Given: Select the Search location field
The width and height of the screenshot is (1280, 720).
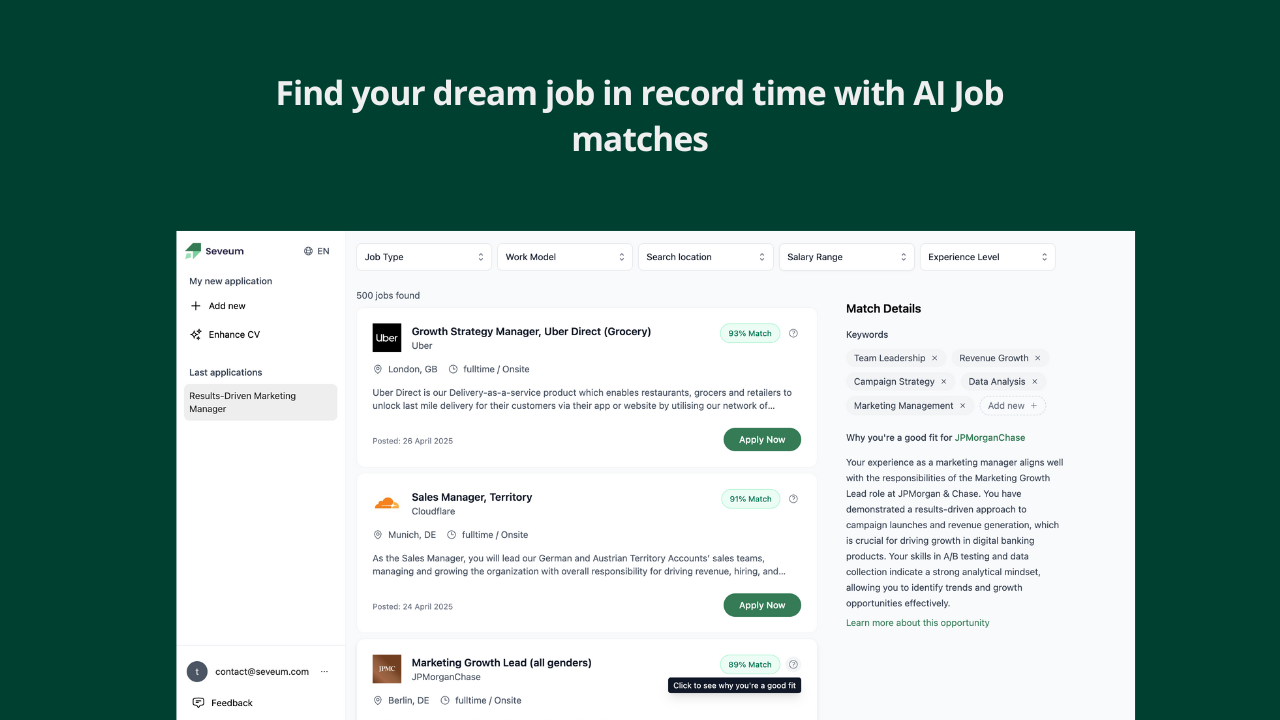Looking at the screenshot, I should click(706, 257).
